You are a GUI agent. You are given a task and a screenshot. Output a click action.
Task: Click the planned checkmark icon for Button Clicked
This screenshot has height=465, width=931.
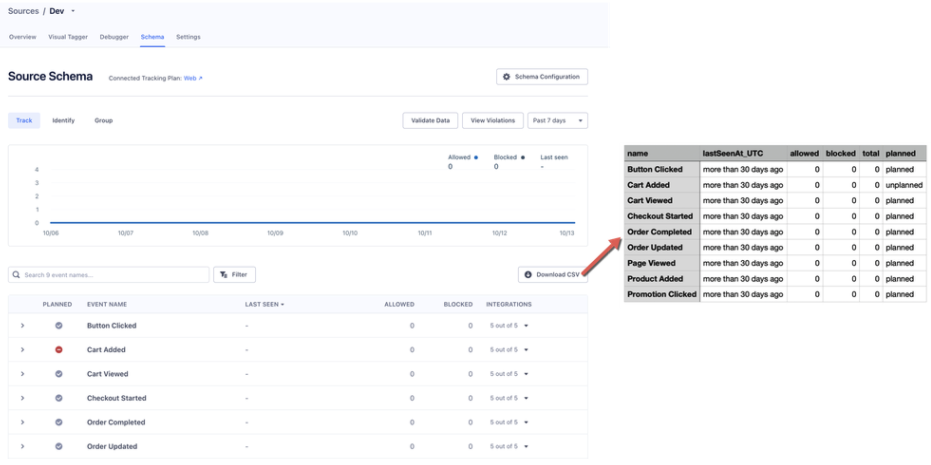click(59, 326)
